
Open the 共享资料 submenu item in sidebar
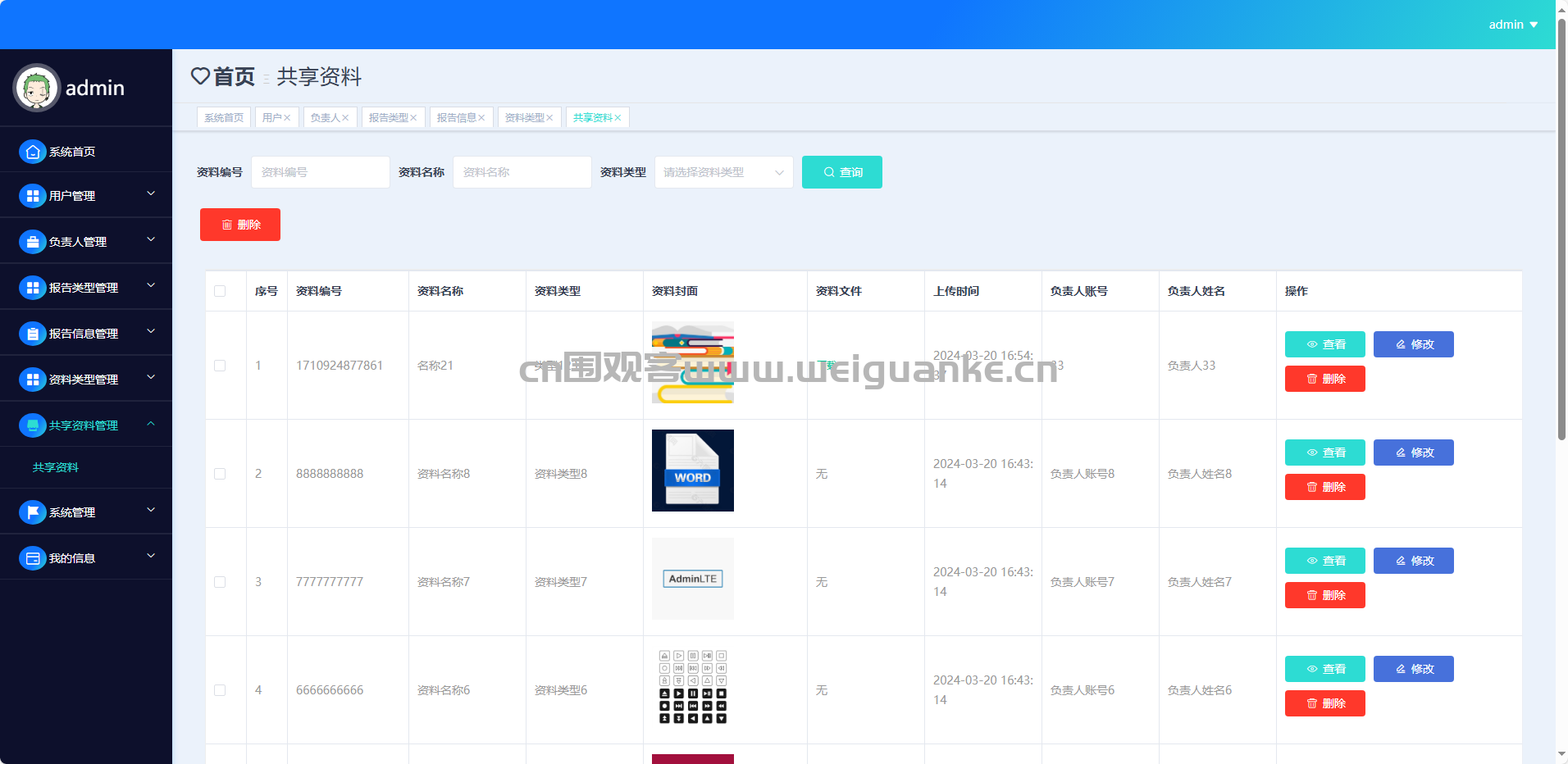click(x=56, y=467)
